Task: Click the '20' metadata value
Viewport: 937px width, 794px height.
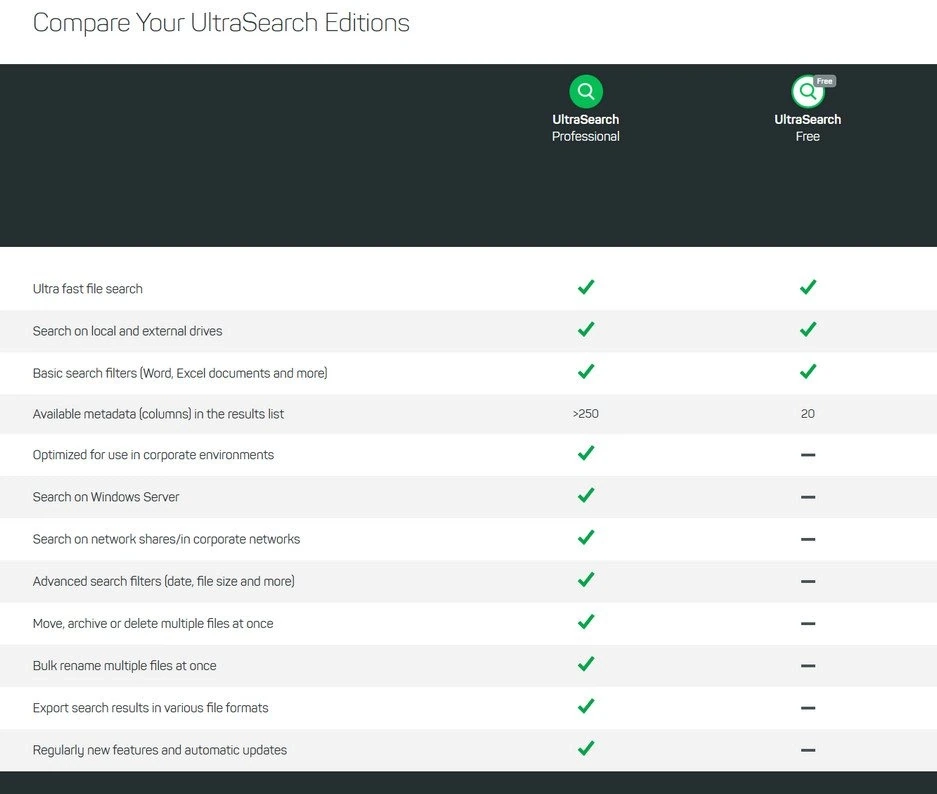Action: (x=808, y=413)
